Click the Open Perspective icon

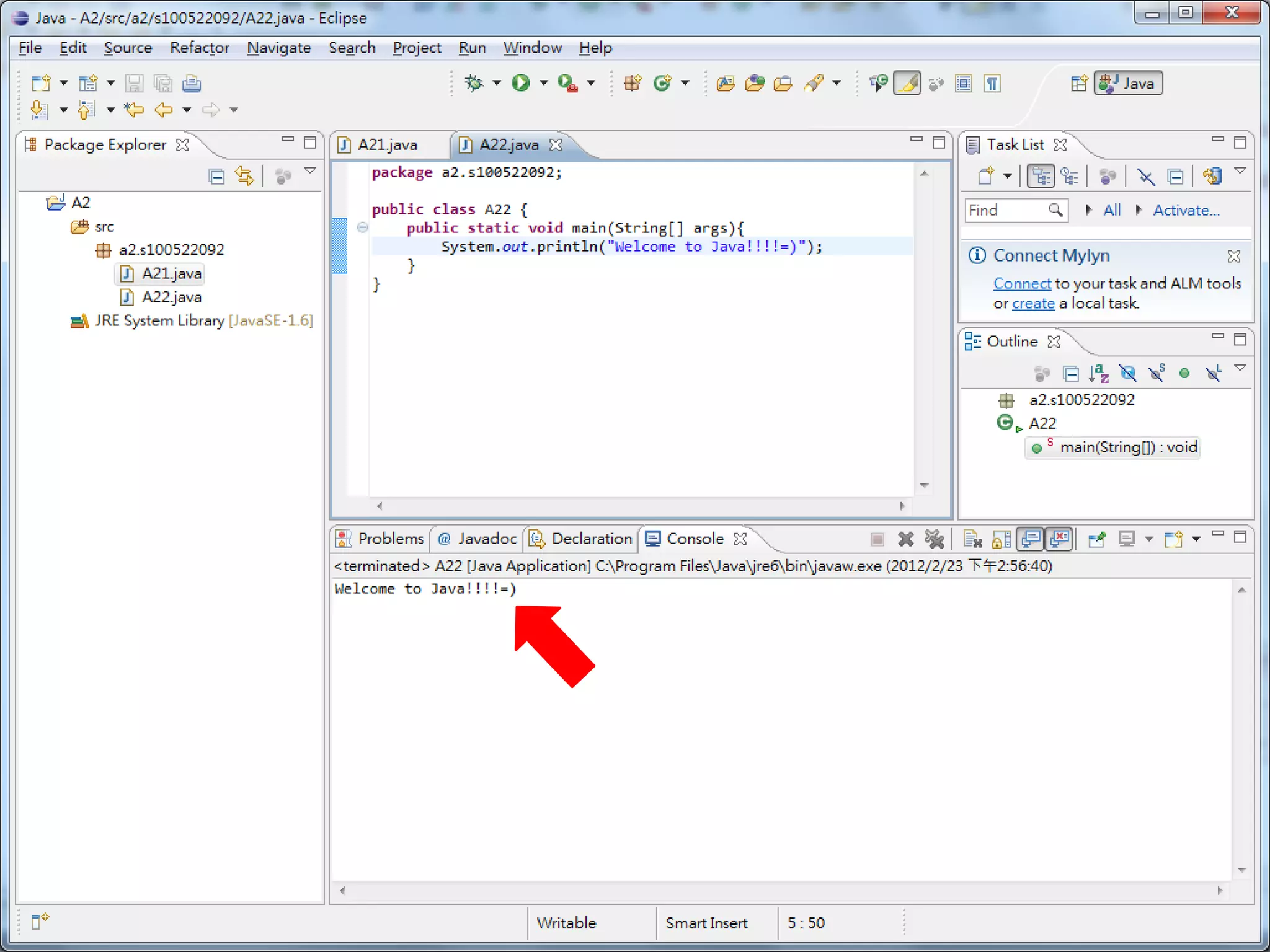pyautogui.click(x=1078, y=83)
